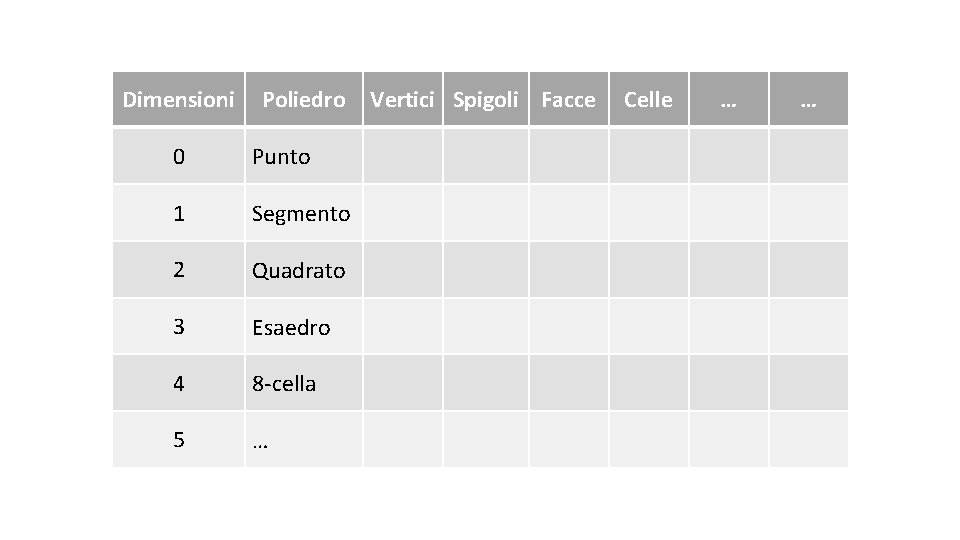Click dimension 0 cell
This screenshot has width=960, height=540.
coord(178,156)
